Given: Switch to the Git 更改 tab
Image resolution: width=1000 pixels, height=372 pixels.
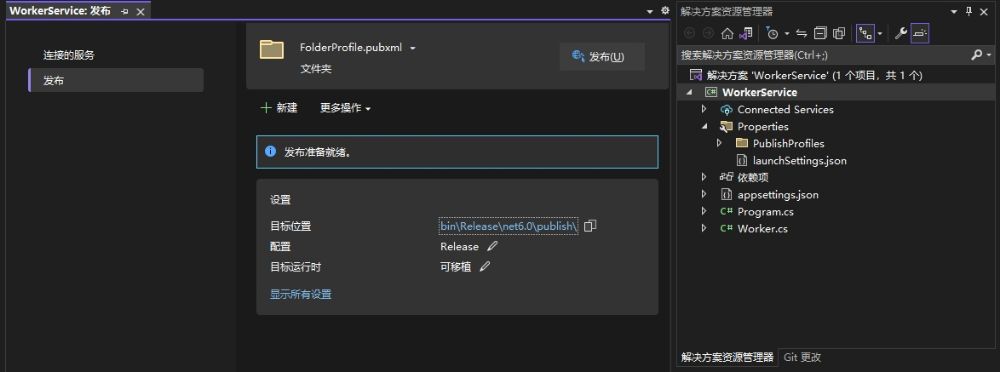Looking at the screenshot, I should click(802, 357).
